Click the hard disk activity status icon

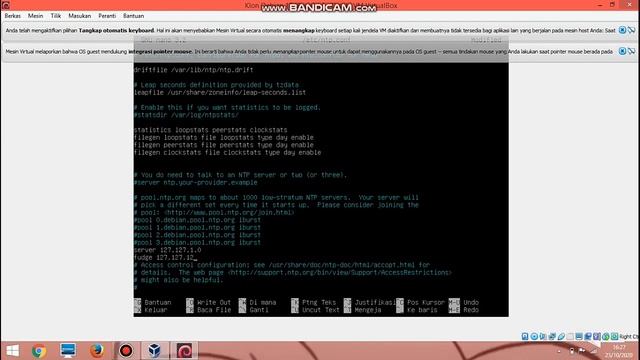click(x=525, y=336)
